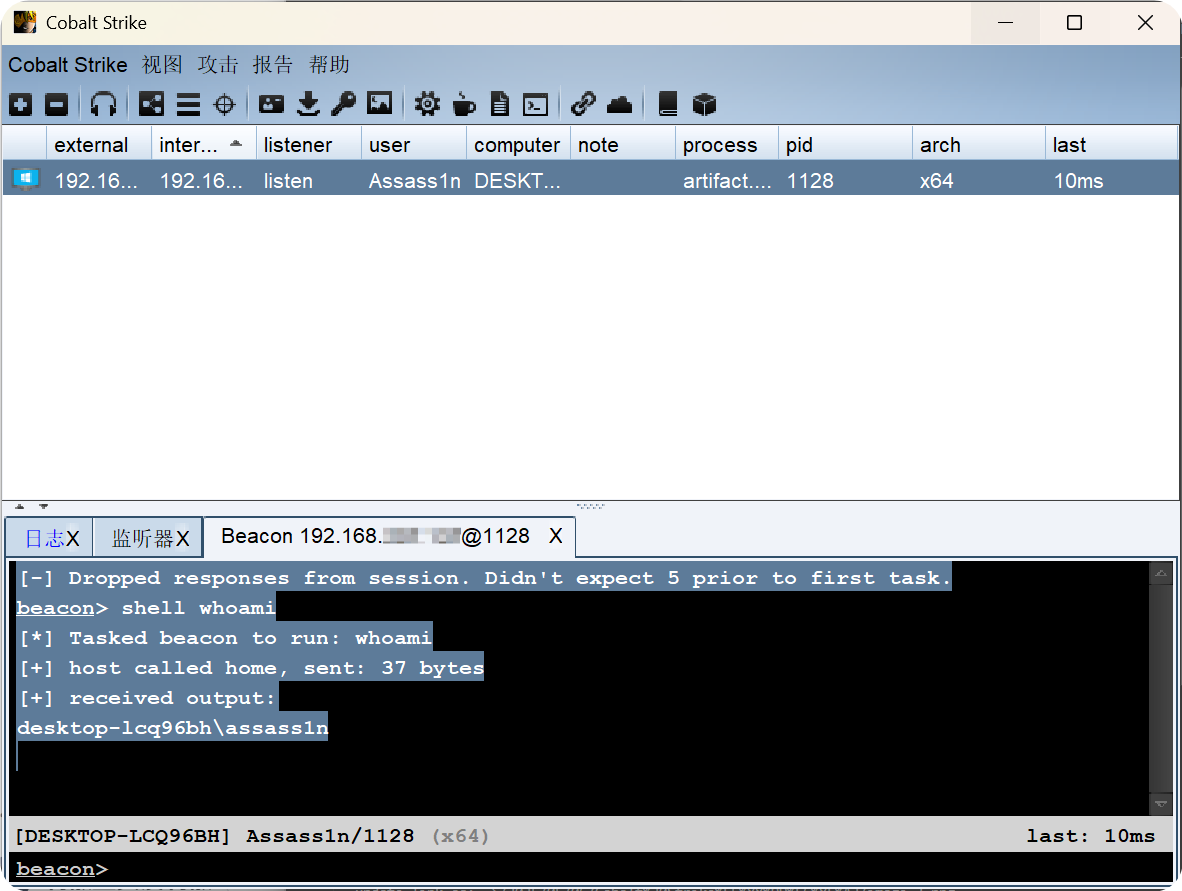Click the cloud Manage Web Server icon
This screenshot has height=891, width=1182.
pyautogui.click(x=620, y=104)
